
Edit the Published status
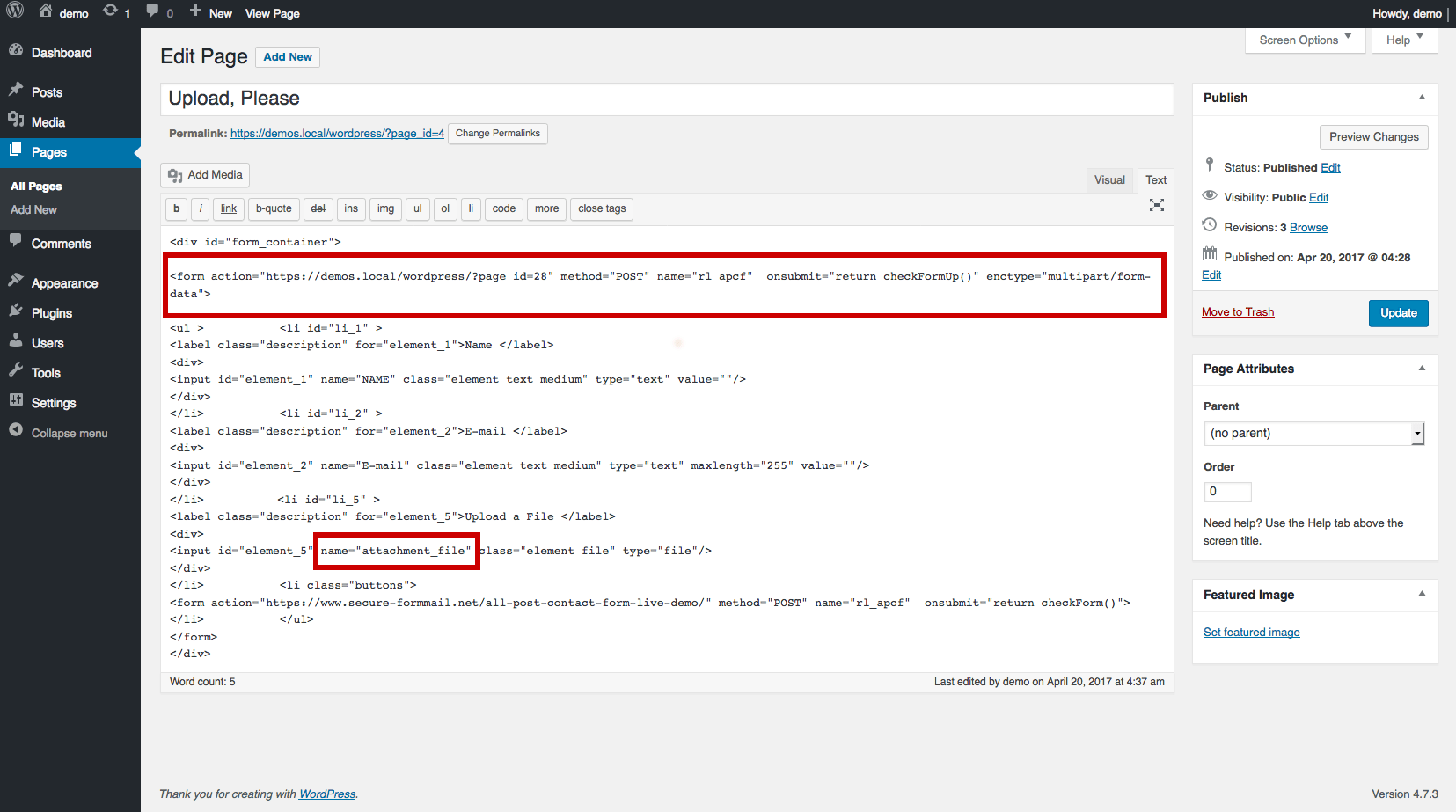1330,168
